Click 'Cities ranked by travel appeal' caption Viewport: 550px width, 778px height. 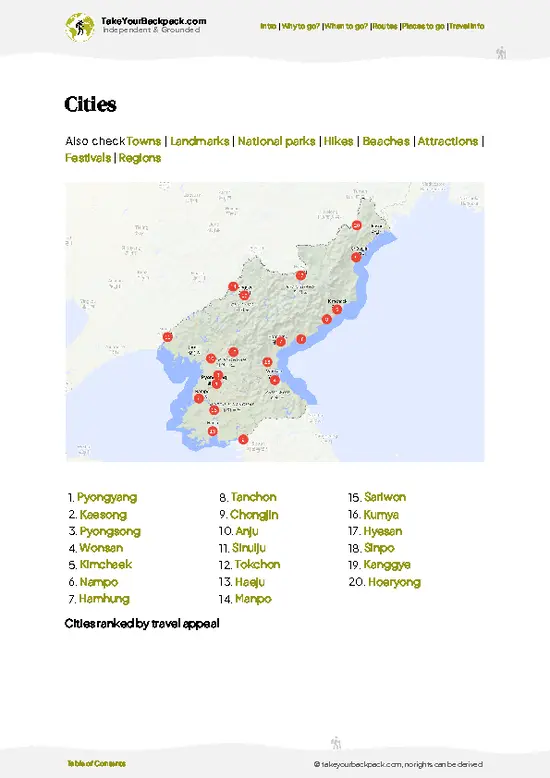(142, 624)
